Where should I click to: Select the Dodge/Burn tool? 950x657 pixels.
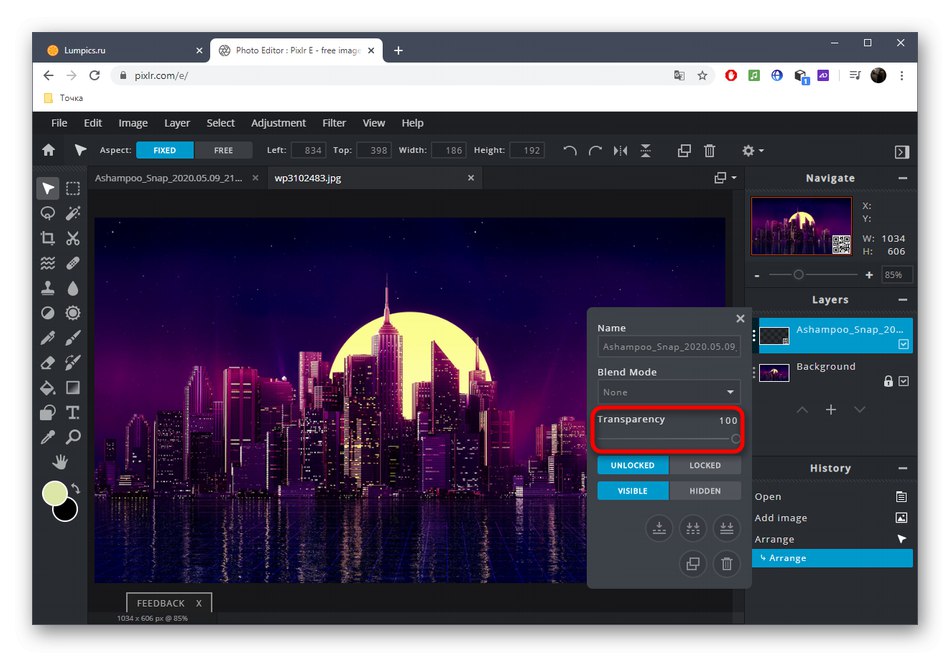click(x=48, y=313)
